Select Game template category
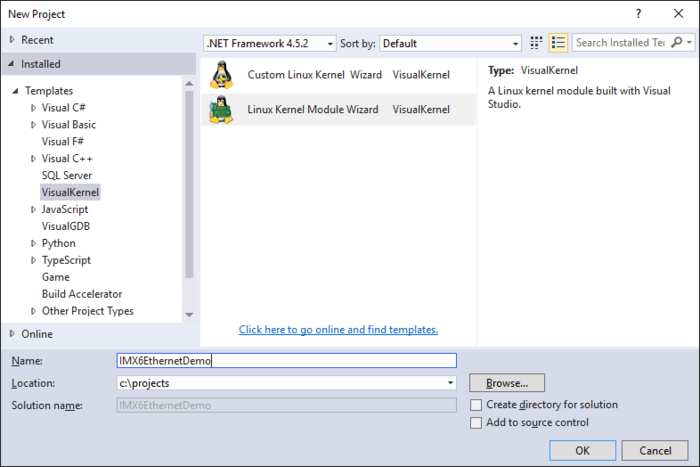Viewport: 700px width, 467px height. [56, 277]
